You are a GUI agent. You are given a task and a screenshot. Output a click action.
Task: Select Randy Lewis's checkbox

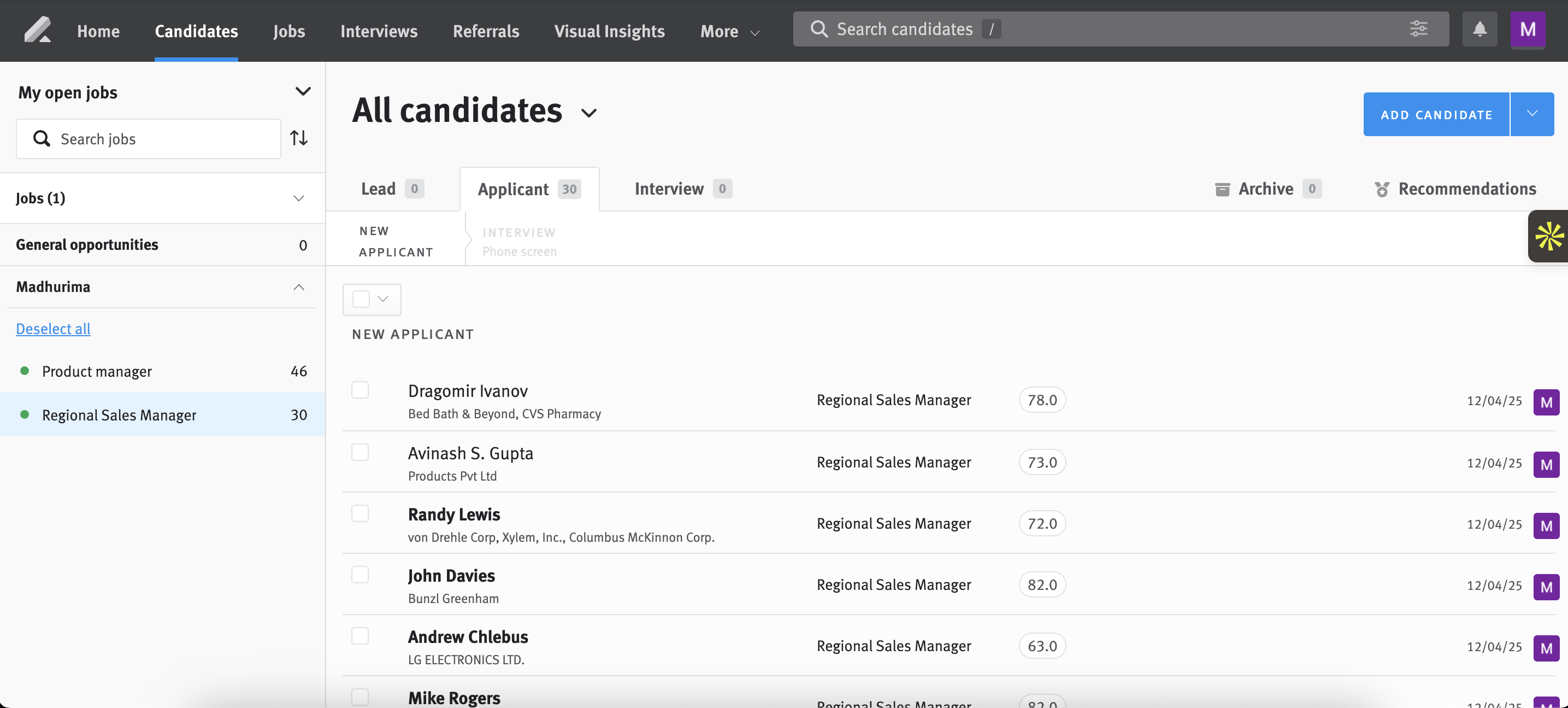point(359,513)
